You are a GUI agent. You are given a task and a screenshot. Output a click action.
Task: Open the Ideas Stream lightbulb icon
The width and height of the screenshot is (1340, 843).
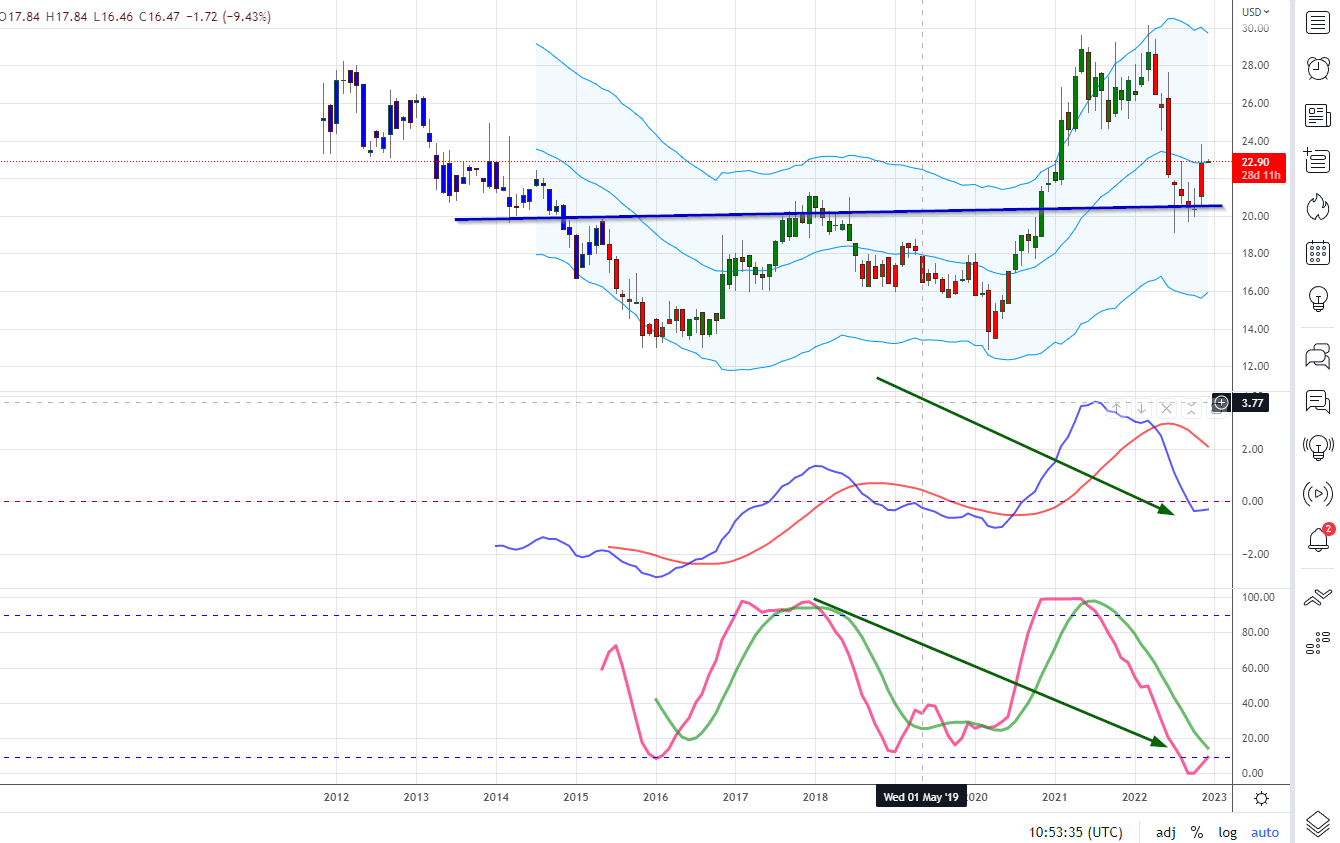1317,298
